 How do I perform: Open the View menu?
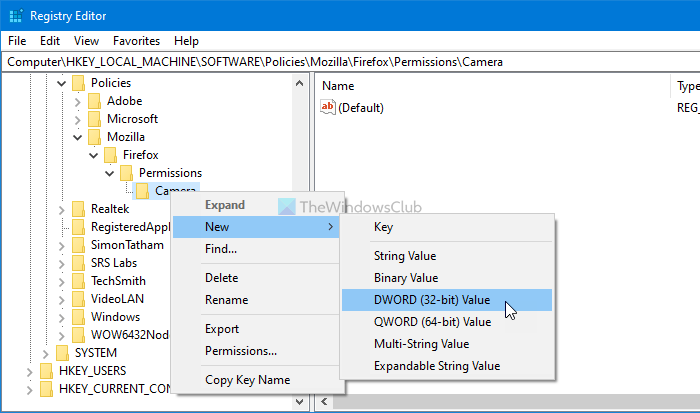click(86, 41)
